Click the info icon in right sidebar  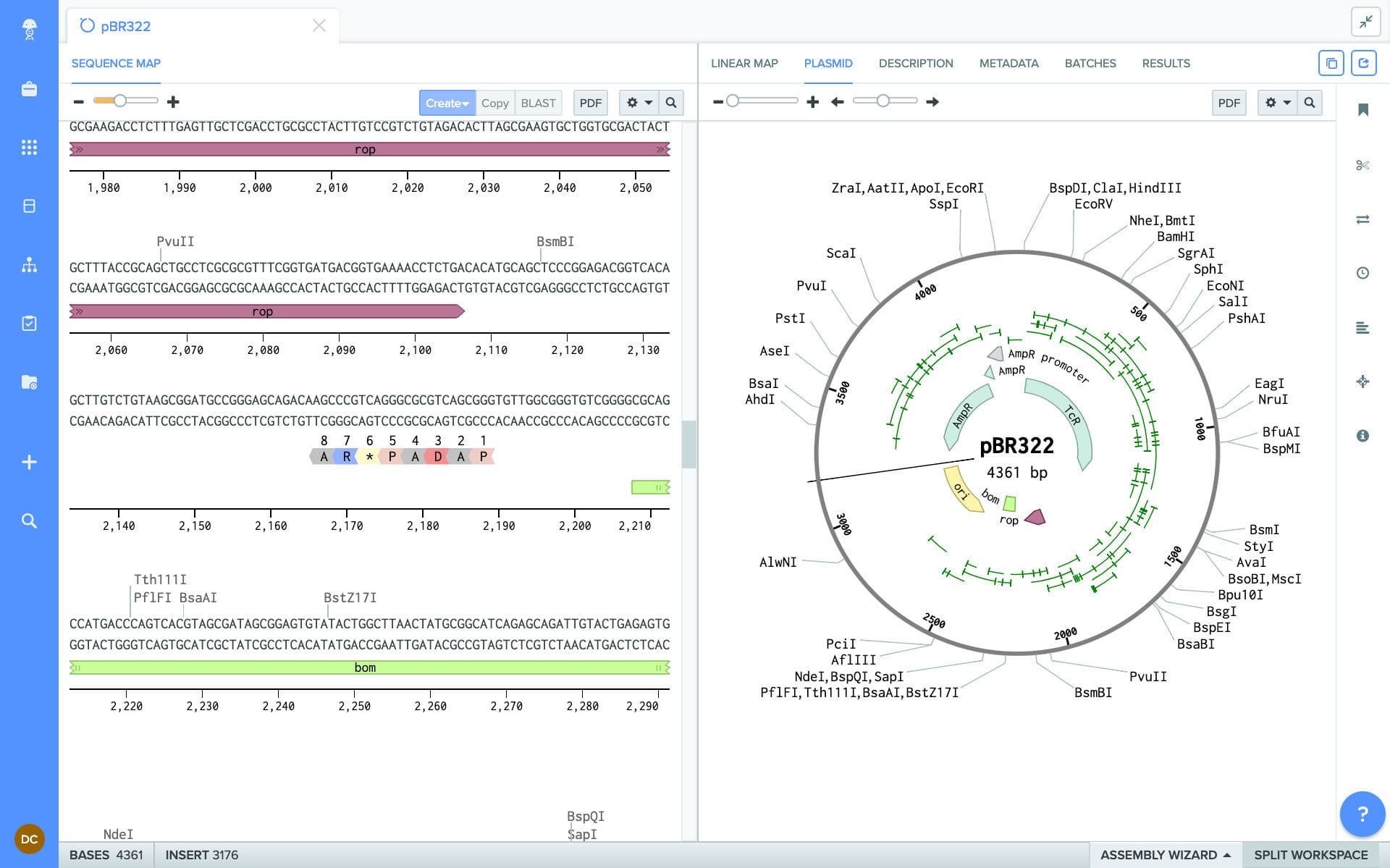1362,436
